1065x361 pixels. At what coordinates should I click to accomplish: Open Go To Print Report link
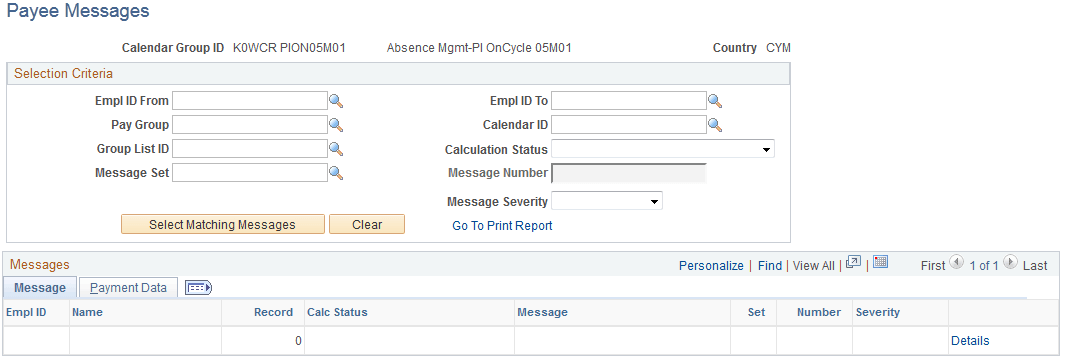502,226
